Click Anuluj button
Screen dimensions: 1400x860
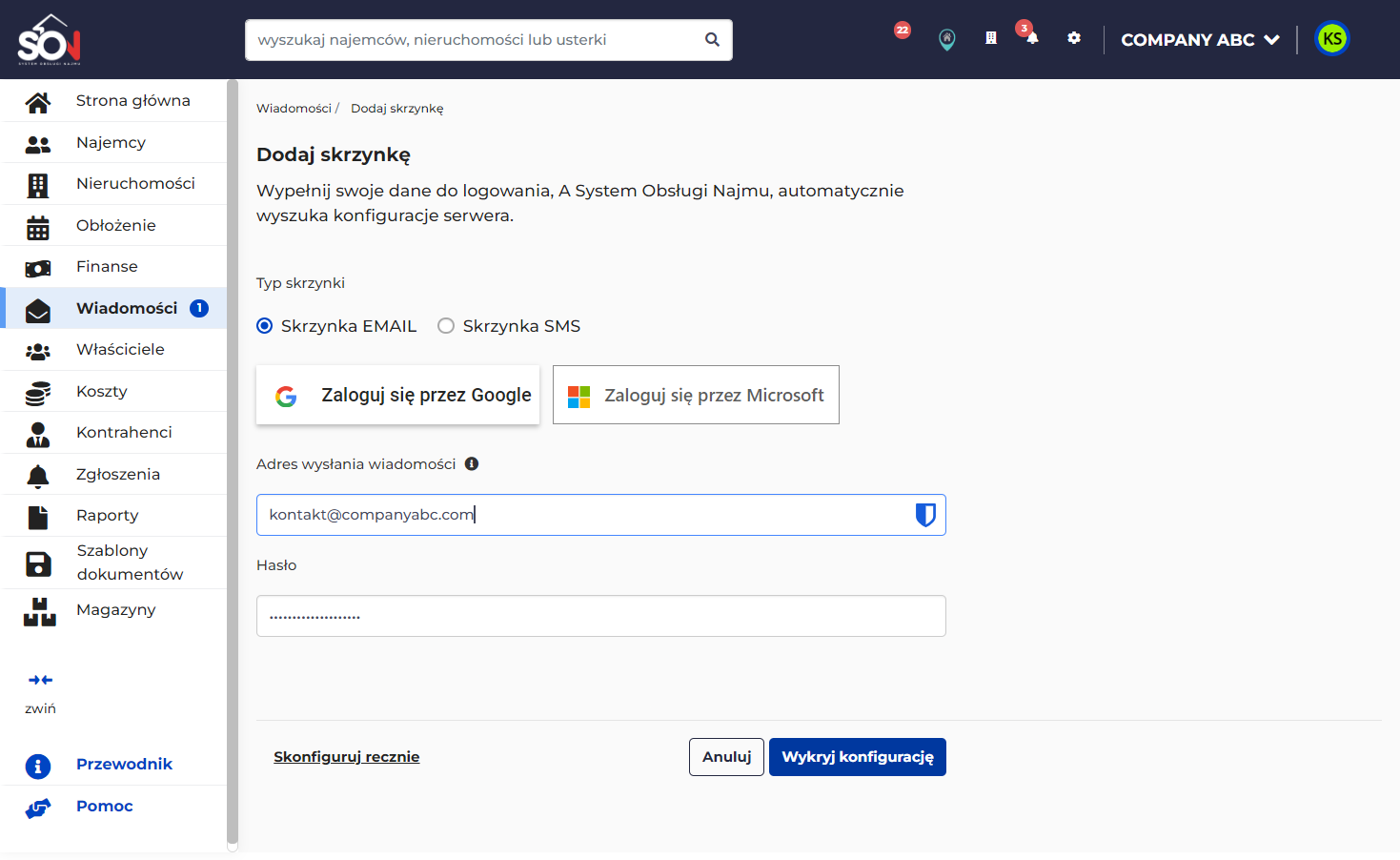pos(726,757)
